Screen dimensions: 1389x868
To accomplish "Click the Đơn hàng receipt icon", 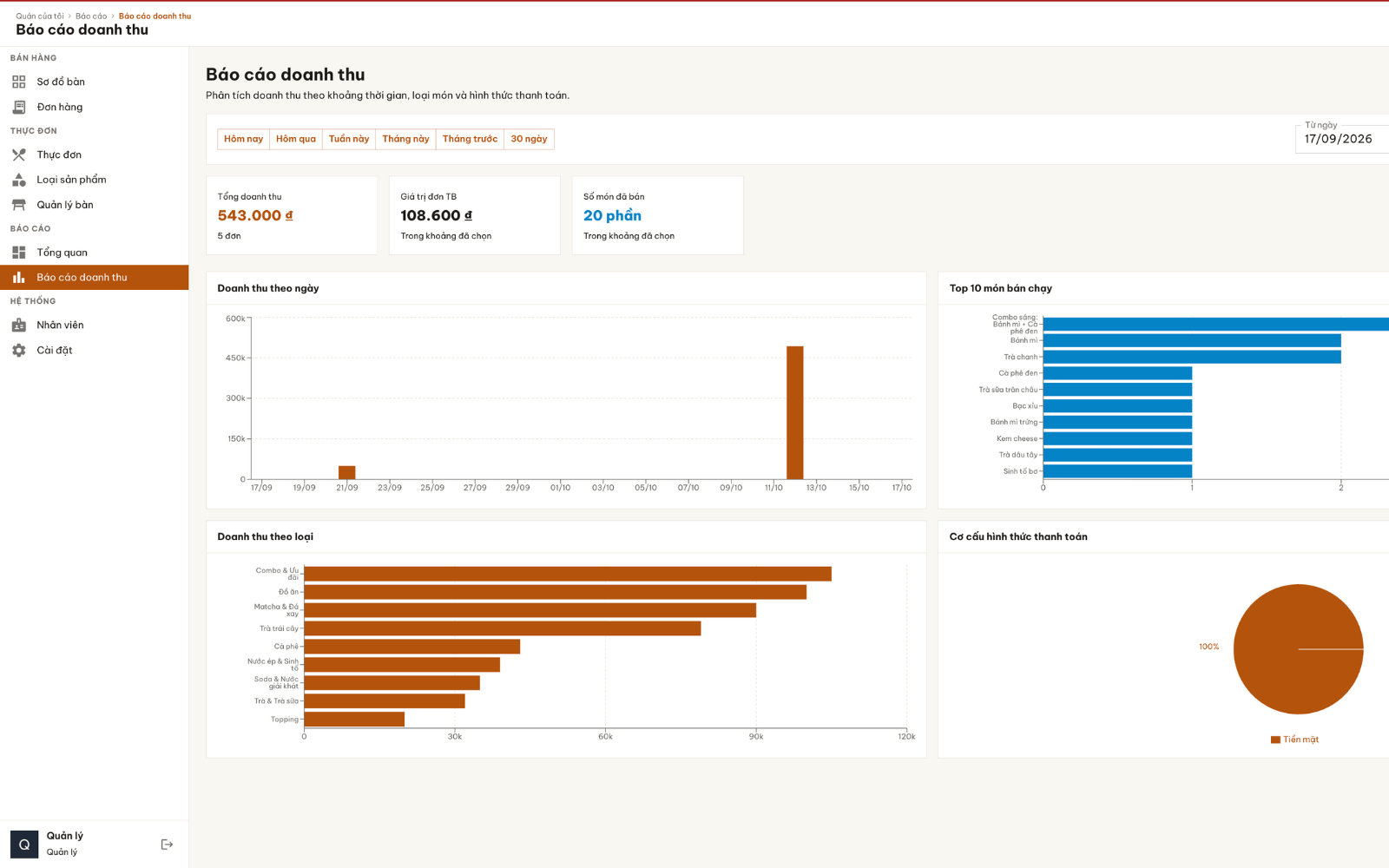I will pos(19,107).
